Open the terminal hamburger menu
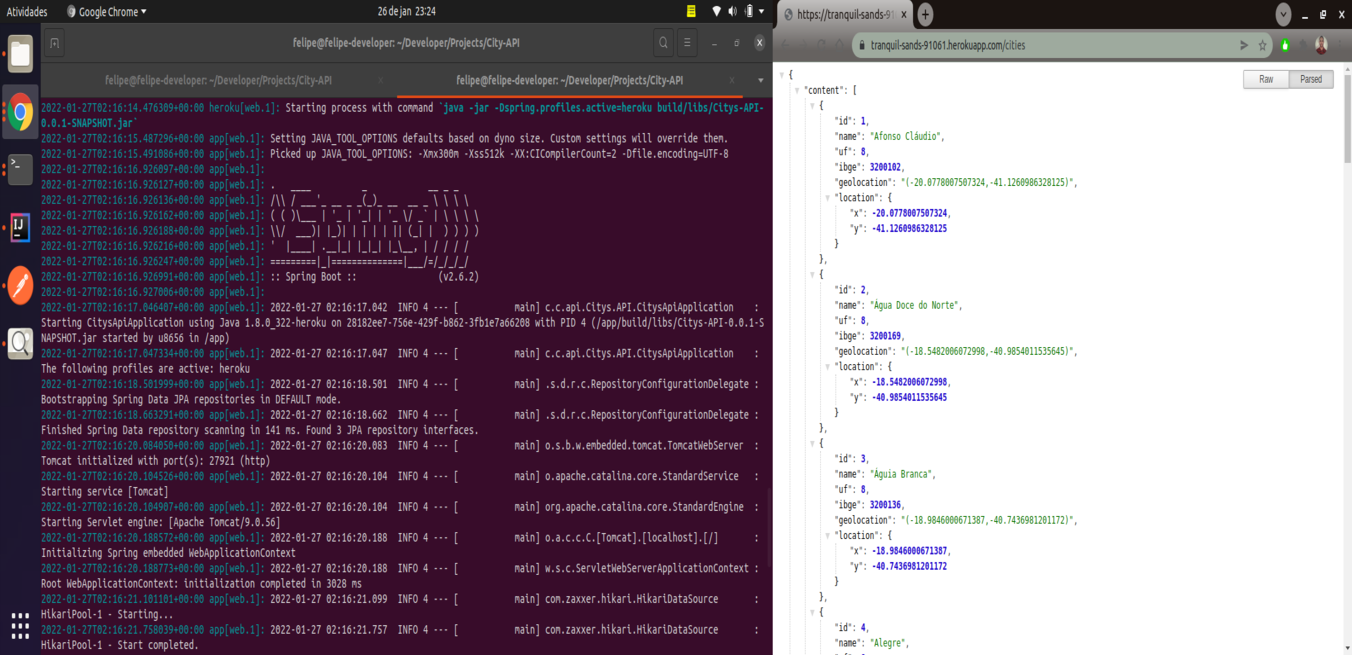Viewport: 1352px width, 655px height. pos(688,43)
